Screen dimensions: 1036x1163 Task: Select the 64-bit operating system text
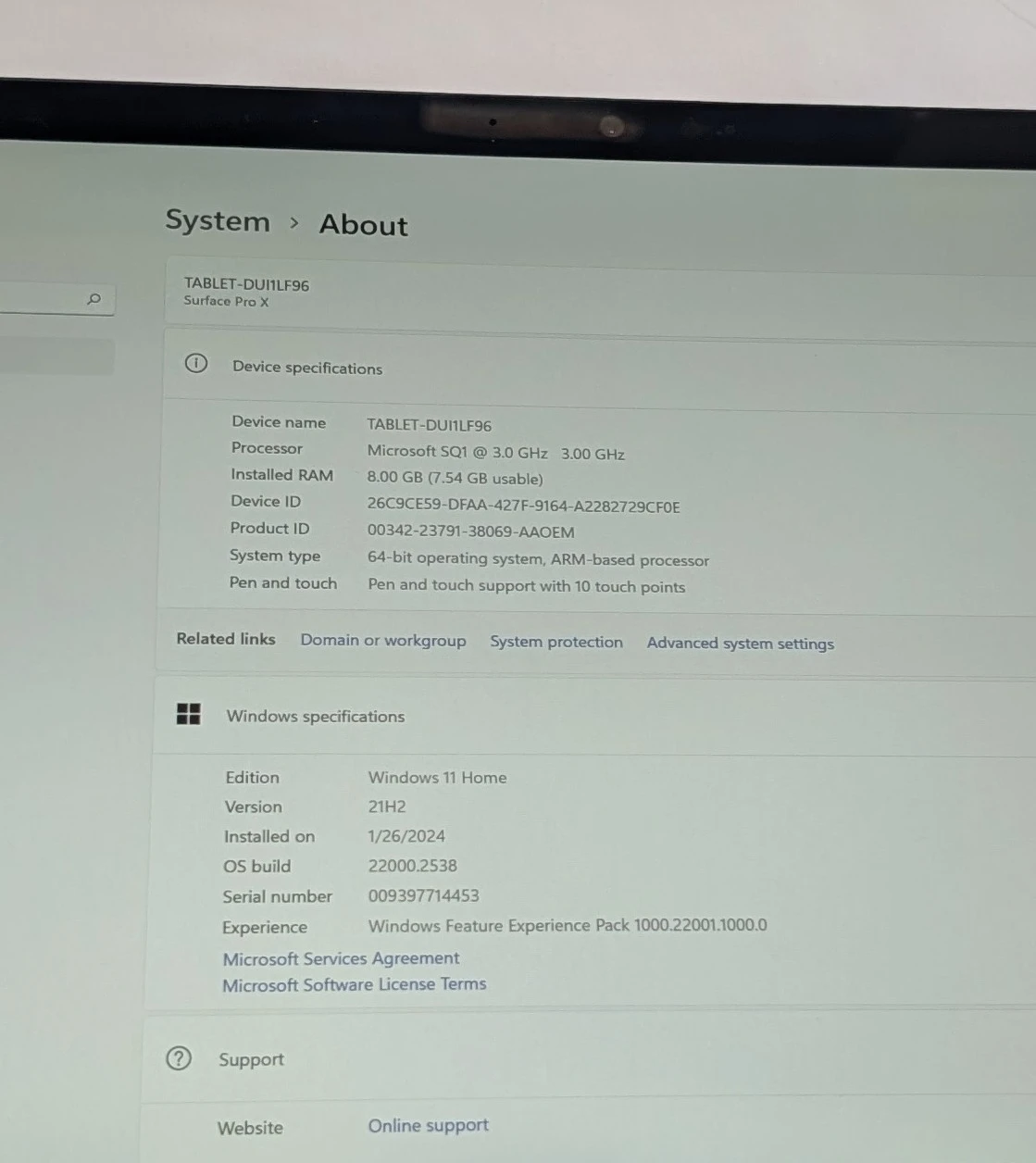point(538,559)
